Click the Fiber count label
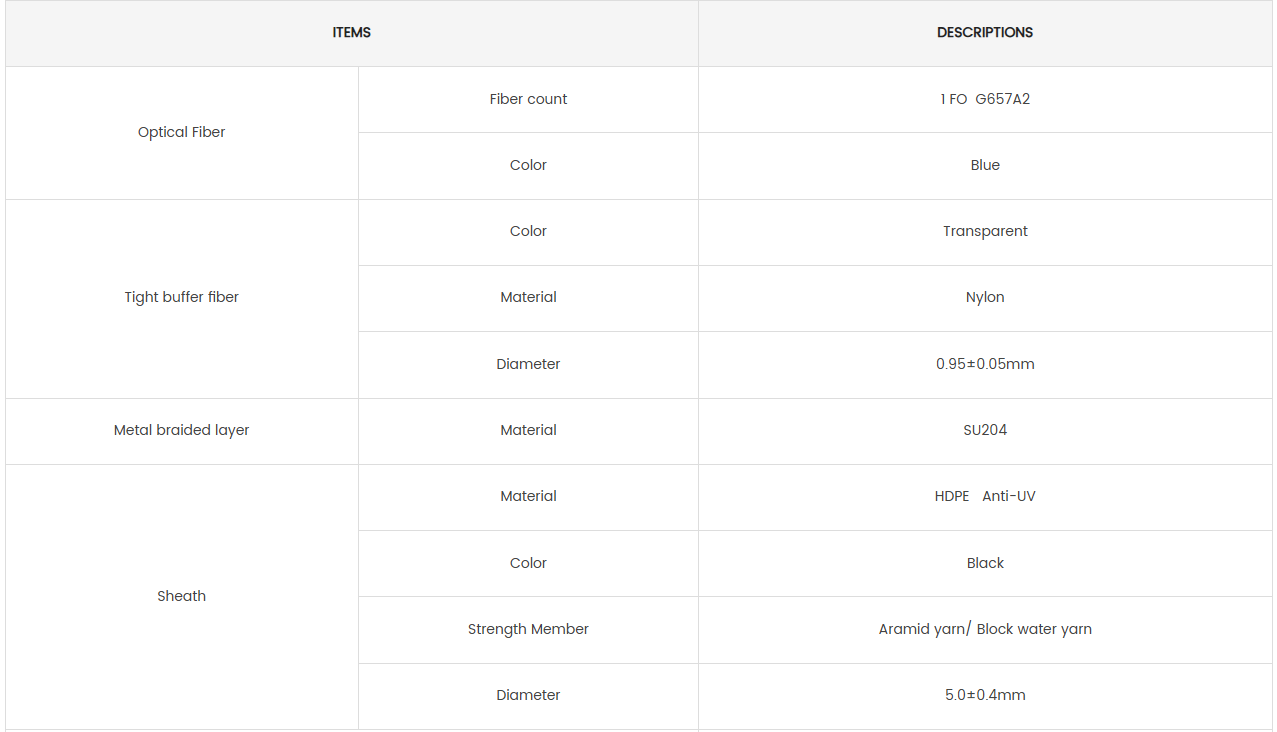The width and height of the screenshot is (1277, 732). tap(528, 99)
